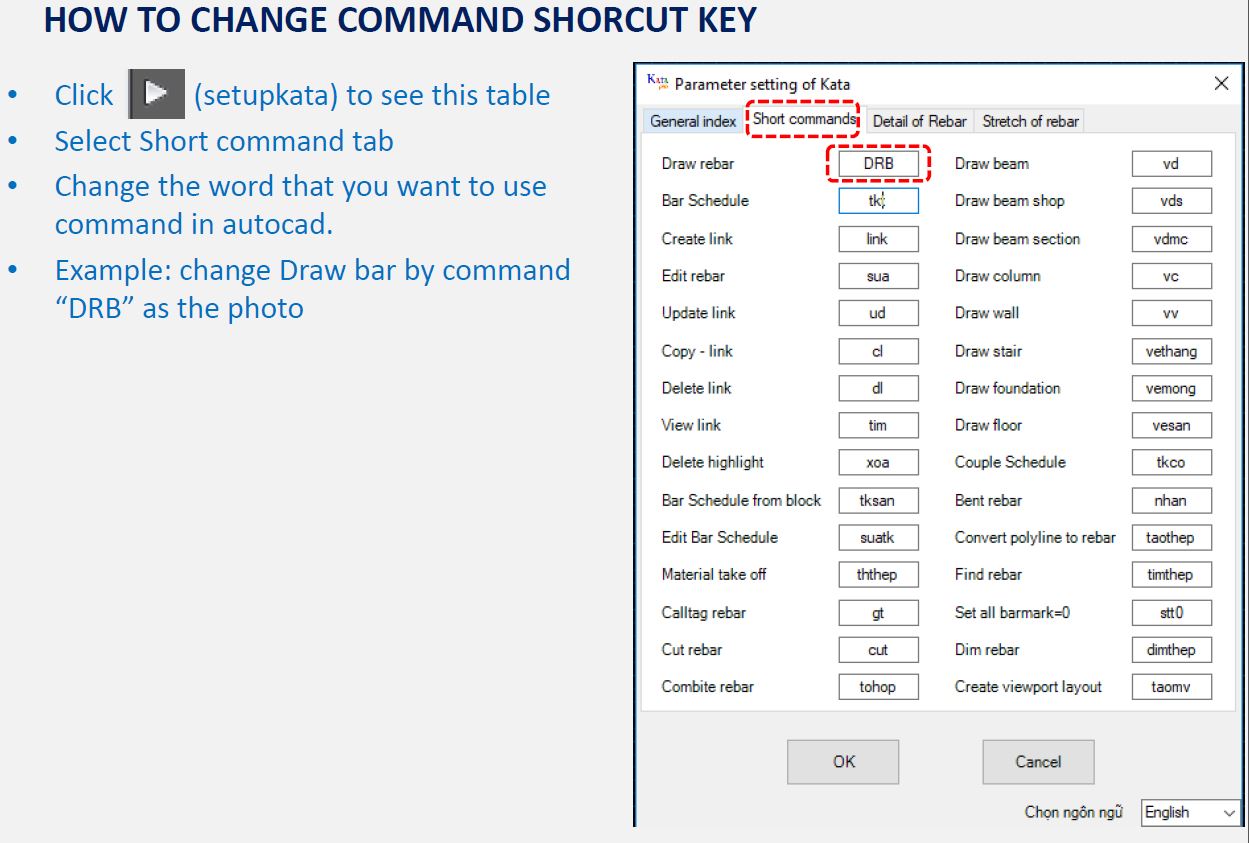Select the Short commands tab

click(804, 119)
